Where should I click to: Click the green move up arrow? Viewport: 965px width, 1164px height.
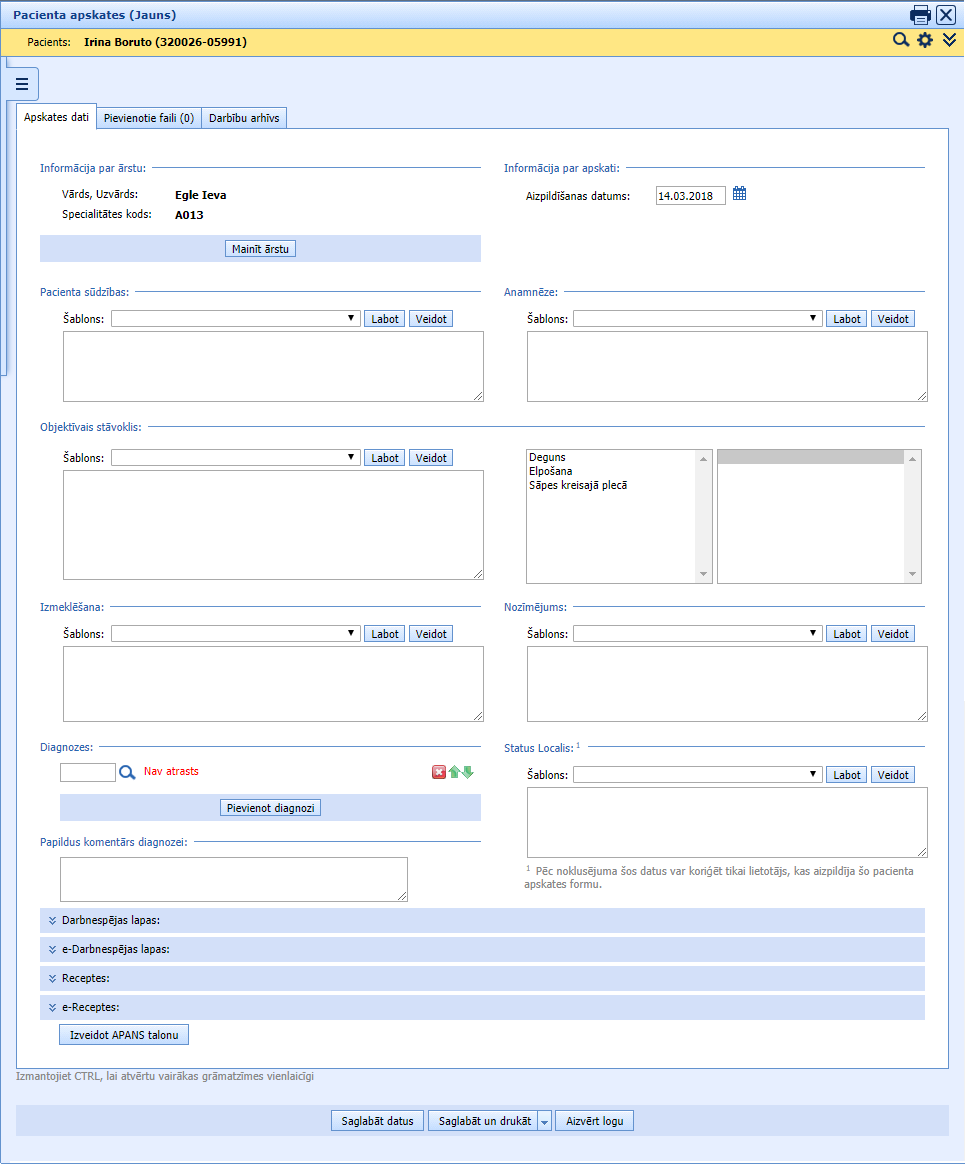pyautogui.click(x=454, y=772)
